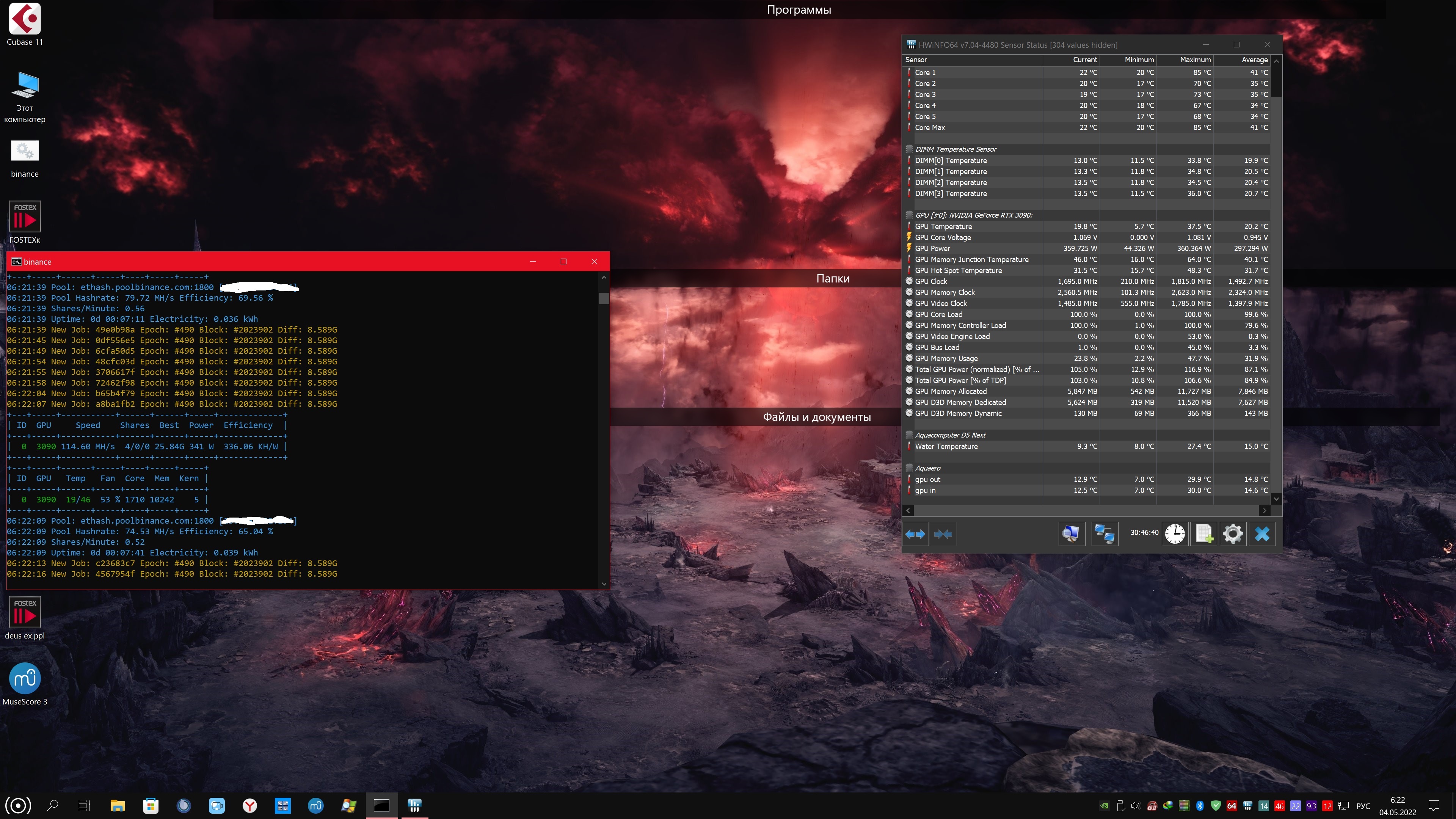
Task: Toggle the volume speaker tray icon
Action: (x=1136, y=805)
